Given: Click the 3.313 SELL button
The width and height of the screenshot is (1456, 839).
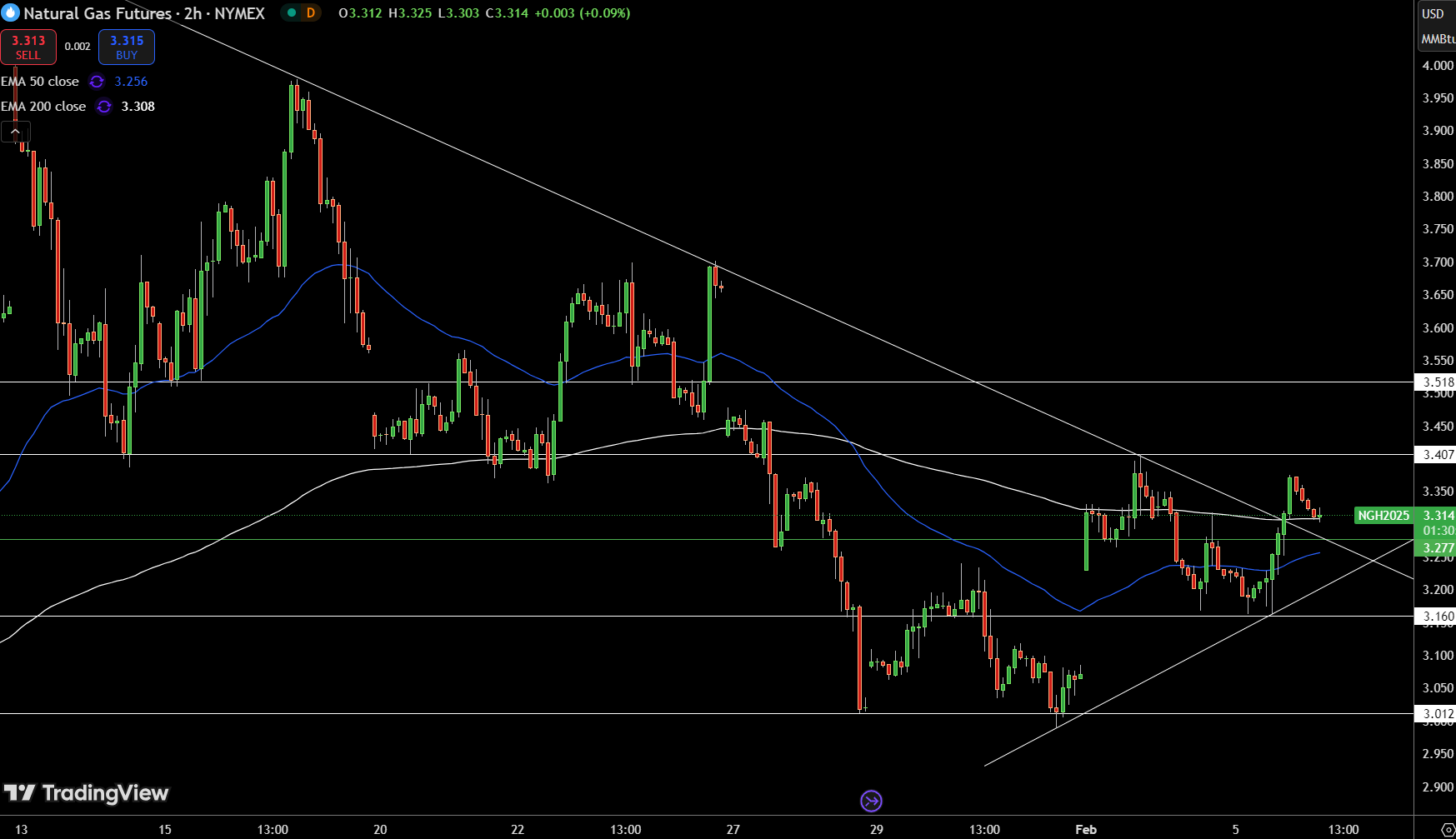Looking at the screenshot, I should (28, 47).
